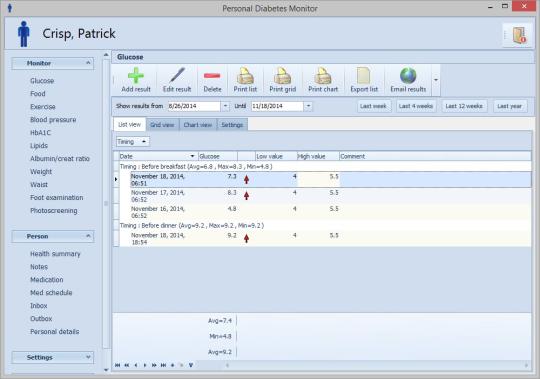Open Med schedule
This screenshot has width=540, height=379.
(x=51, y=293)
